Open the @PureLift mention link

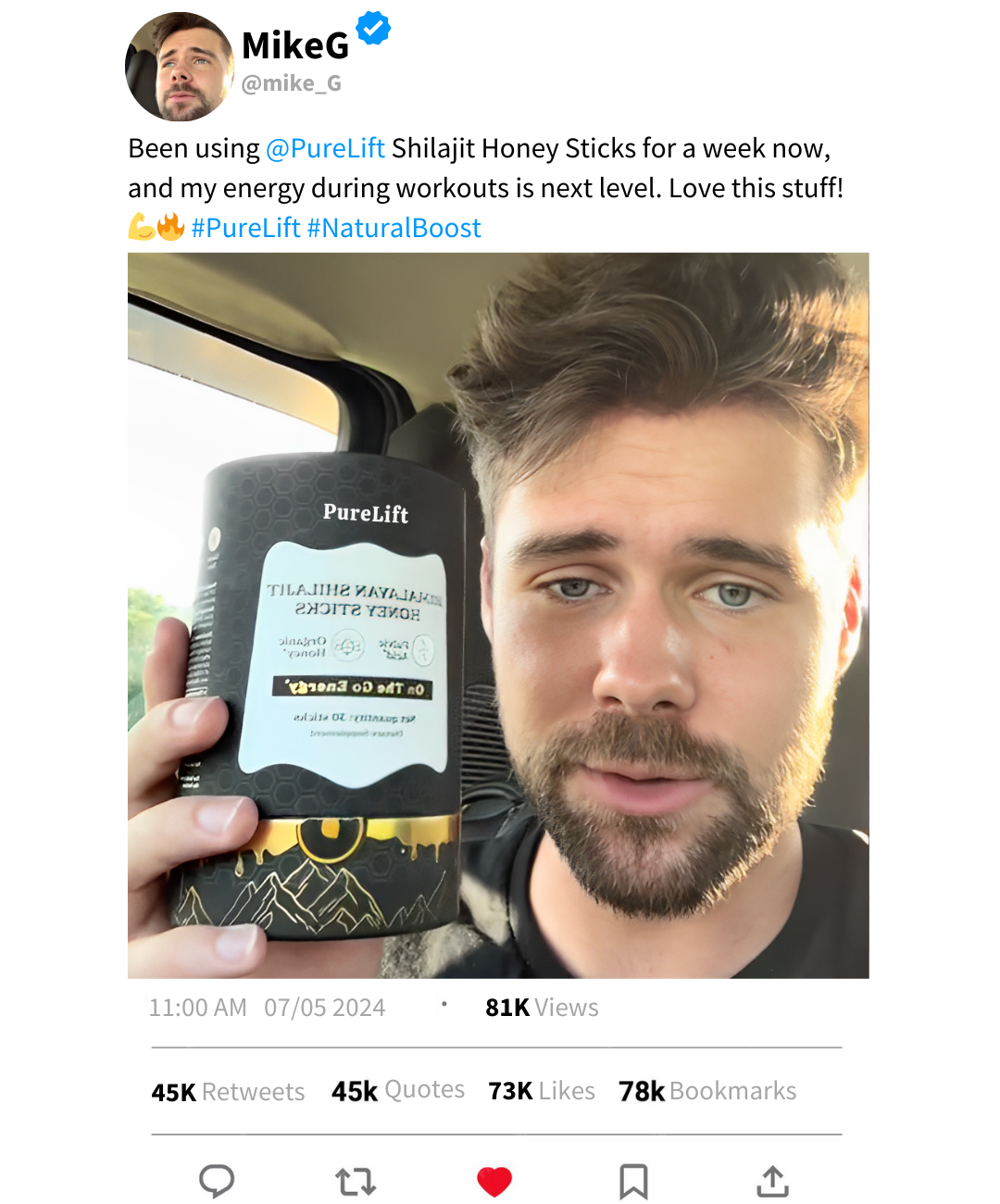(x=325, y=148)
